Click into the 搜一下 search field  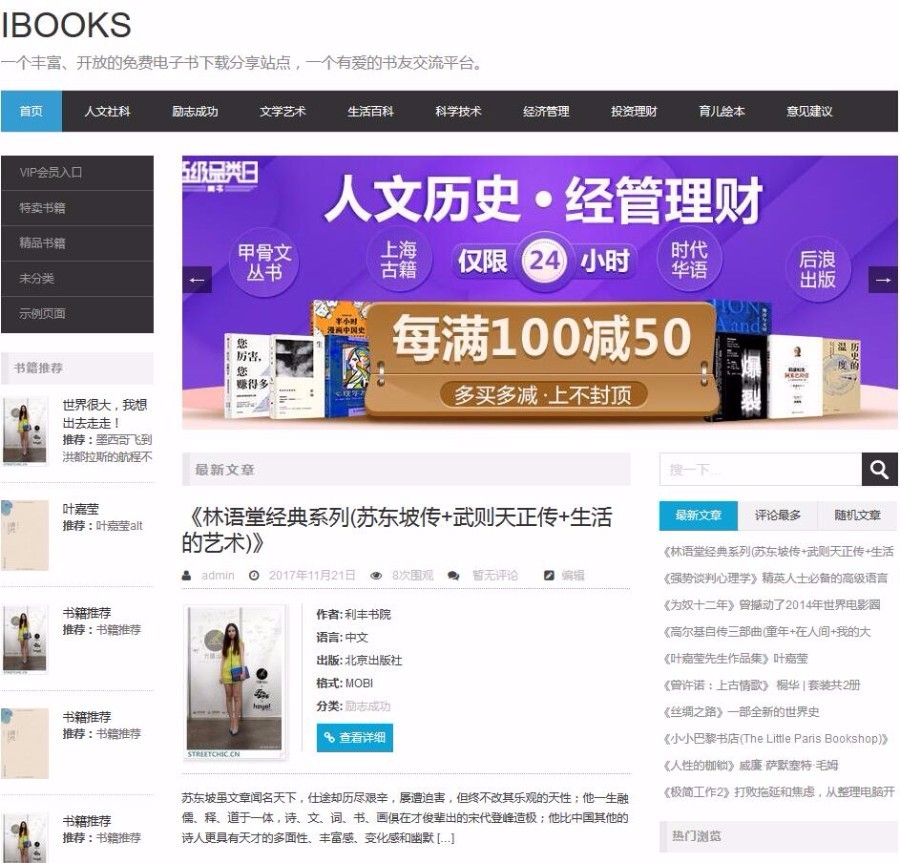(x=761, y=469)
